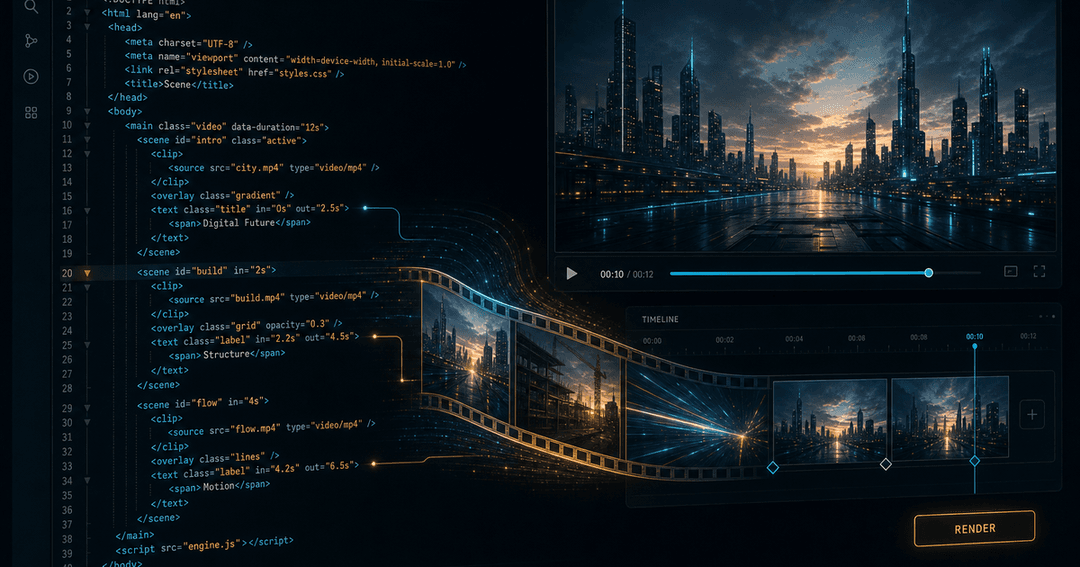The width and height of the screenshot is (1080, 567).
Task: Click the highlighted 00:10 ruler label
Action: [x=975, y=337]
